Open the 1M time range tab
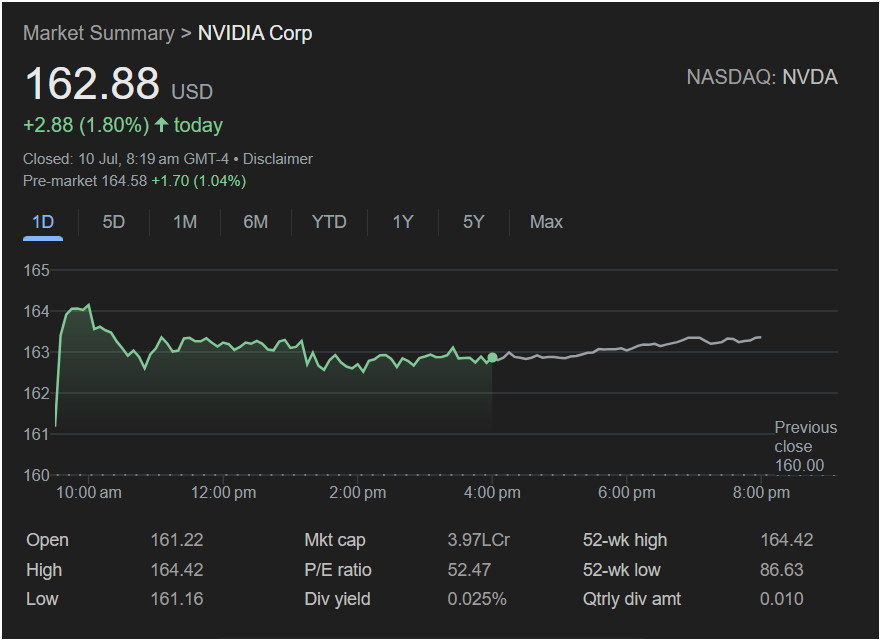The height and width of the screenshot is (641, 881). [185, 222]
